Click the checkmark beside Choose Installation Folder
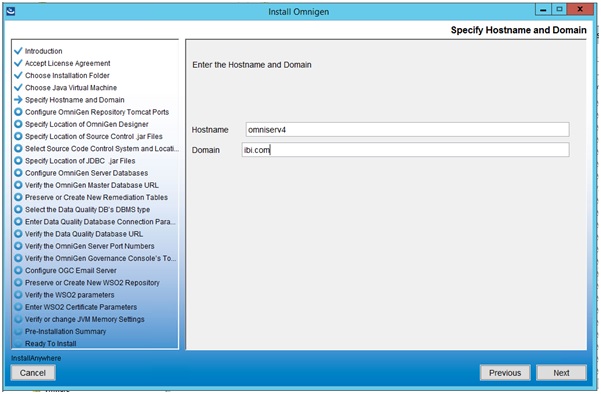 click(x=18, y=75)
